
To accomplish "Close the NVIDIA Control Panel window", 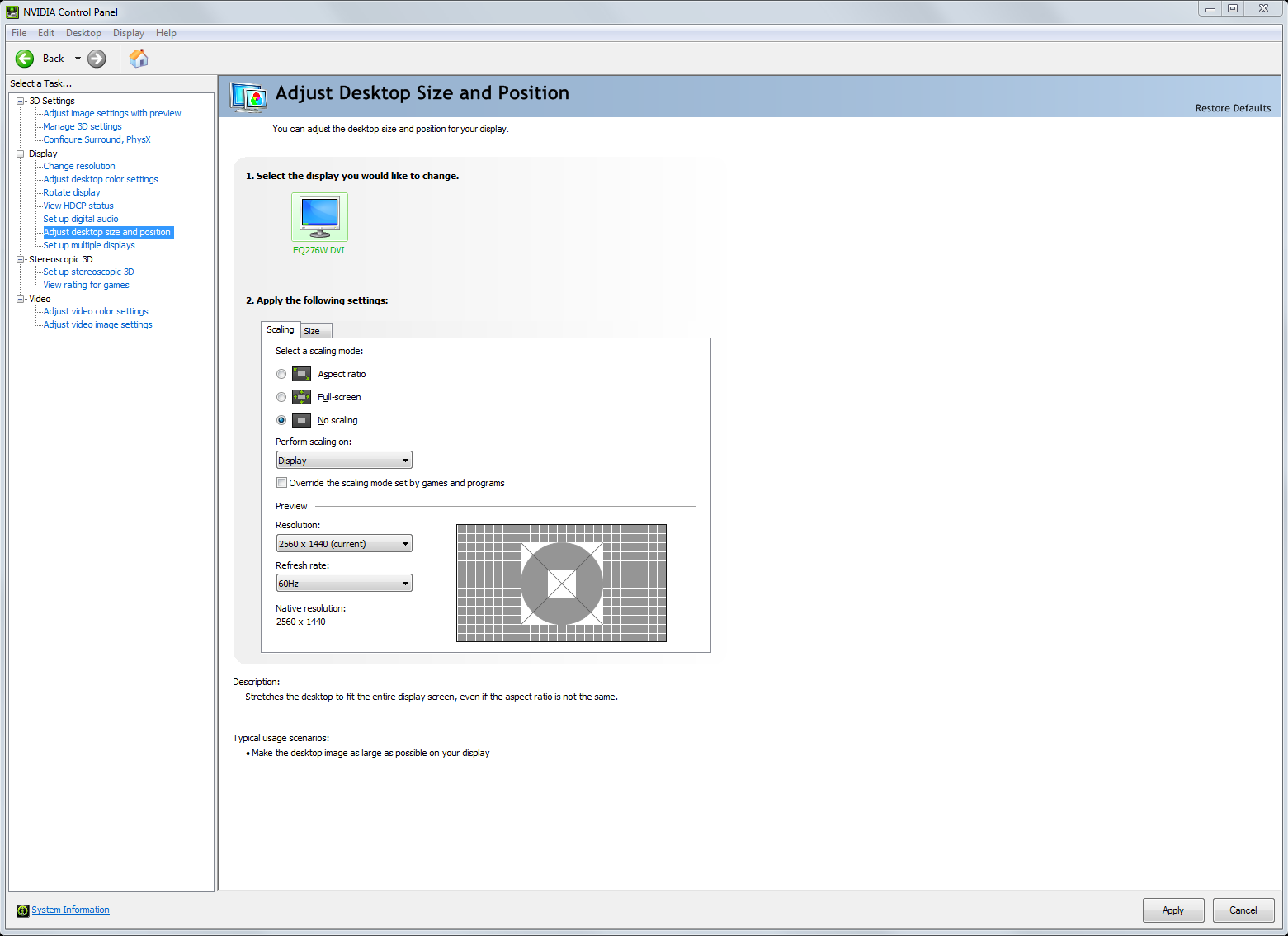I will [1263, 9].
